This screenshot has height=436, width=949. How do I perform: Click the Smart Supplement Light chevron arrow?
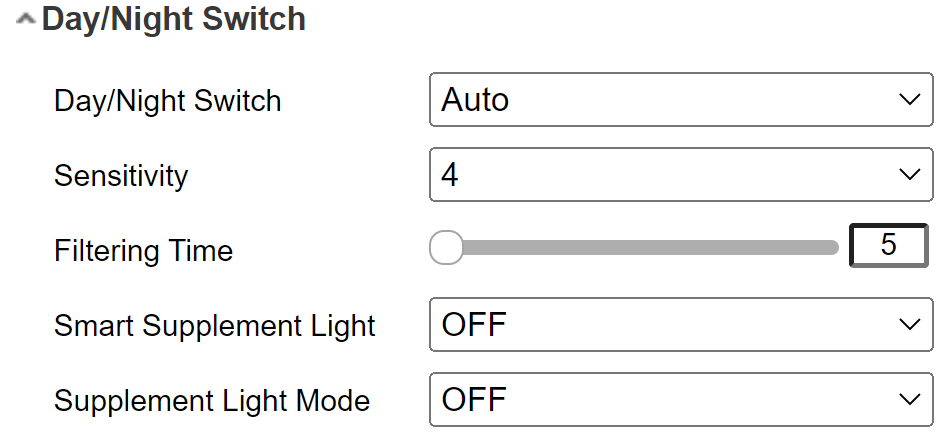click(909, 324)
